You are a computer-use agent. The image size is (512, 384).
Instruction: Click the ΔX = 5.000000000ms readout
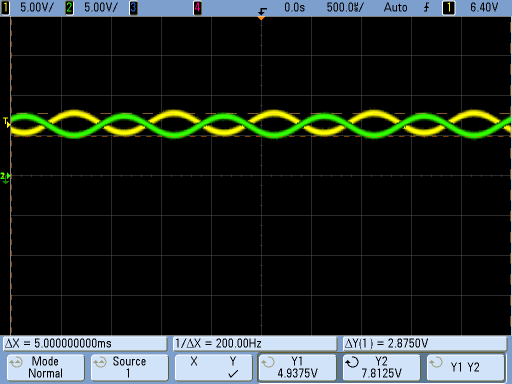pyautogui.click(x=85, y=344)
